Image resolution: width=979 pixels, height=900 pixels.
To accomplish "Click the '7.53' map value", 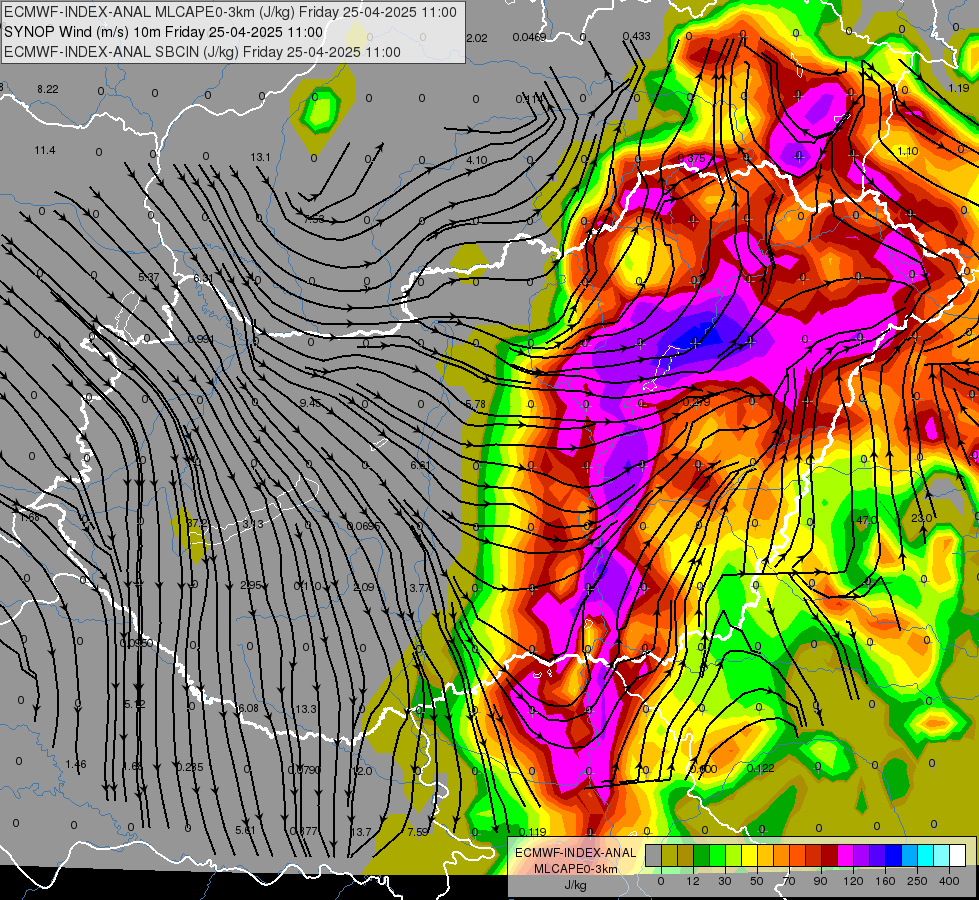I will (x=314, y=219).
